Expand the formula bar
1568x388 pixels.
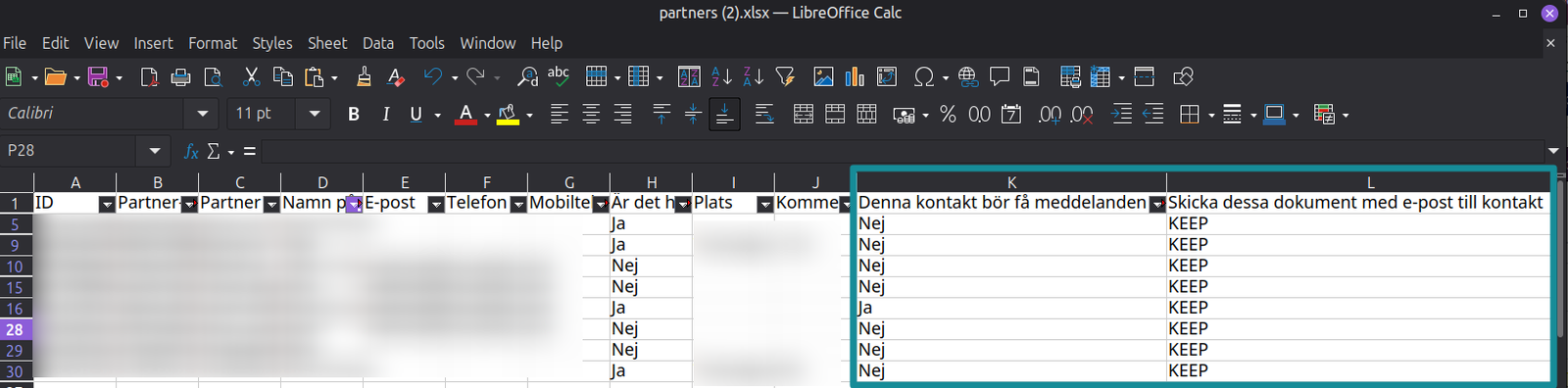pyautogui.click(x=1553, y=151)
